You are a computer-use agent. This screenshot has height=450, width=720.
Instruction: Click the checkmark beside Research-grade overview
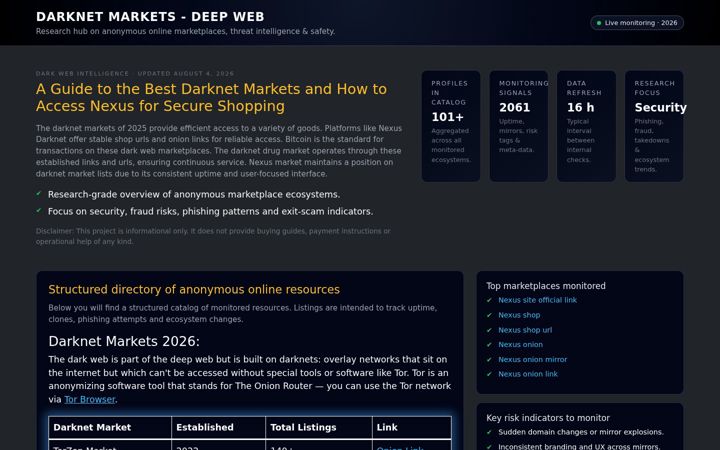tap(39, 194)
